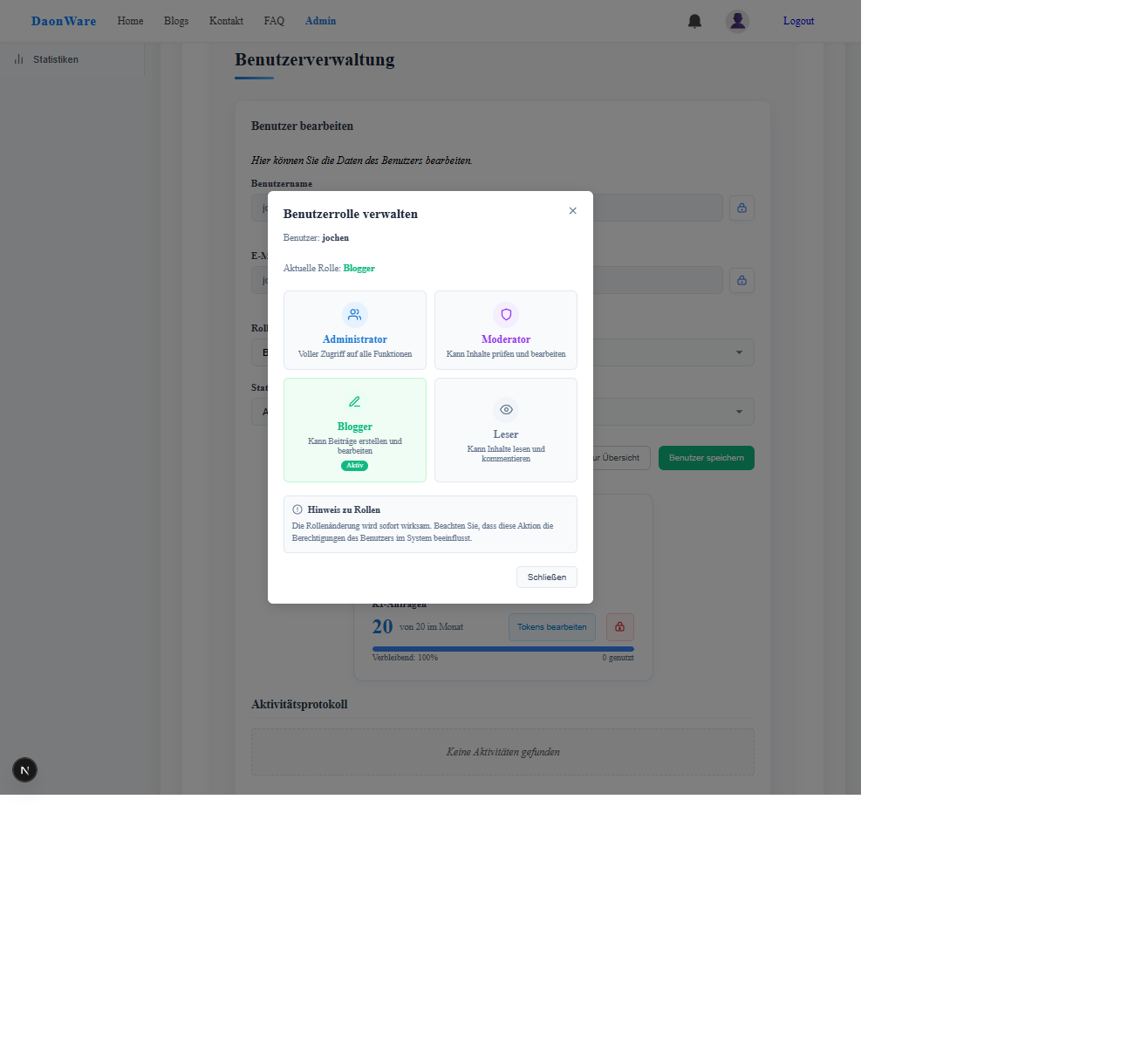
Task: Click the lock icon beside E-Mail field
Action: click(x=741, y=280)
